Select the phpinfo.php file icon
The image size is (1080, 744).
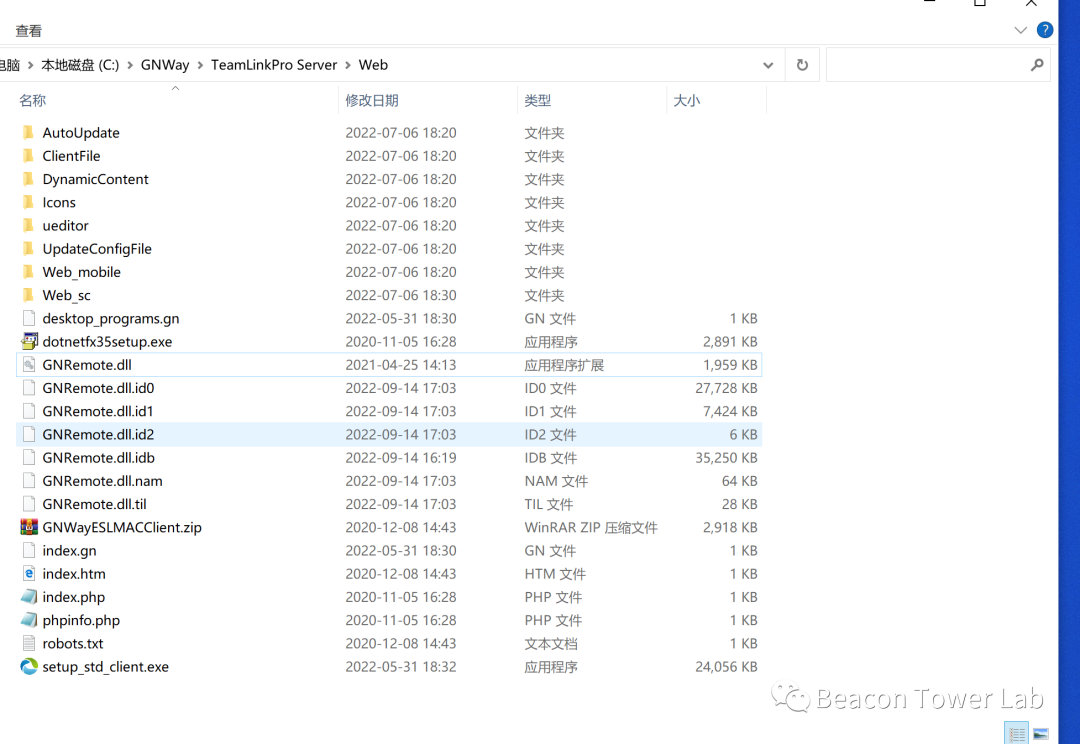point(29,620)
